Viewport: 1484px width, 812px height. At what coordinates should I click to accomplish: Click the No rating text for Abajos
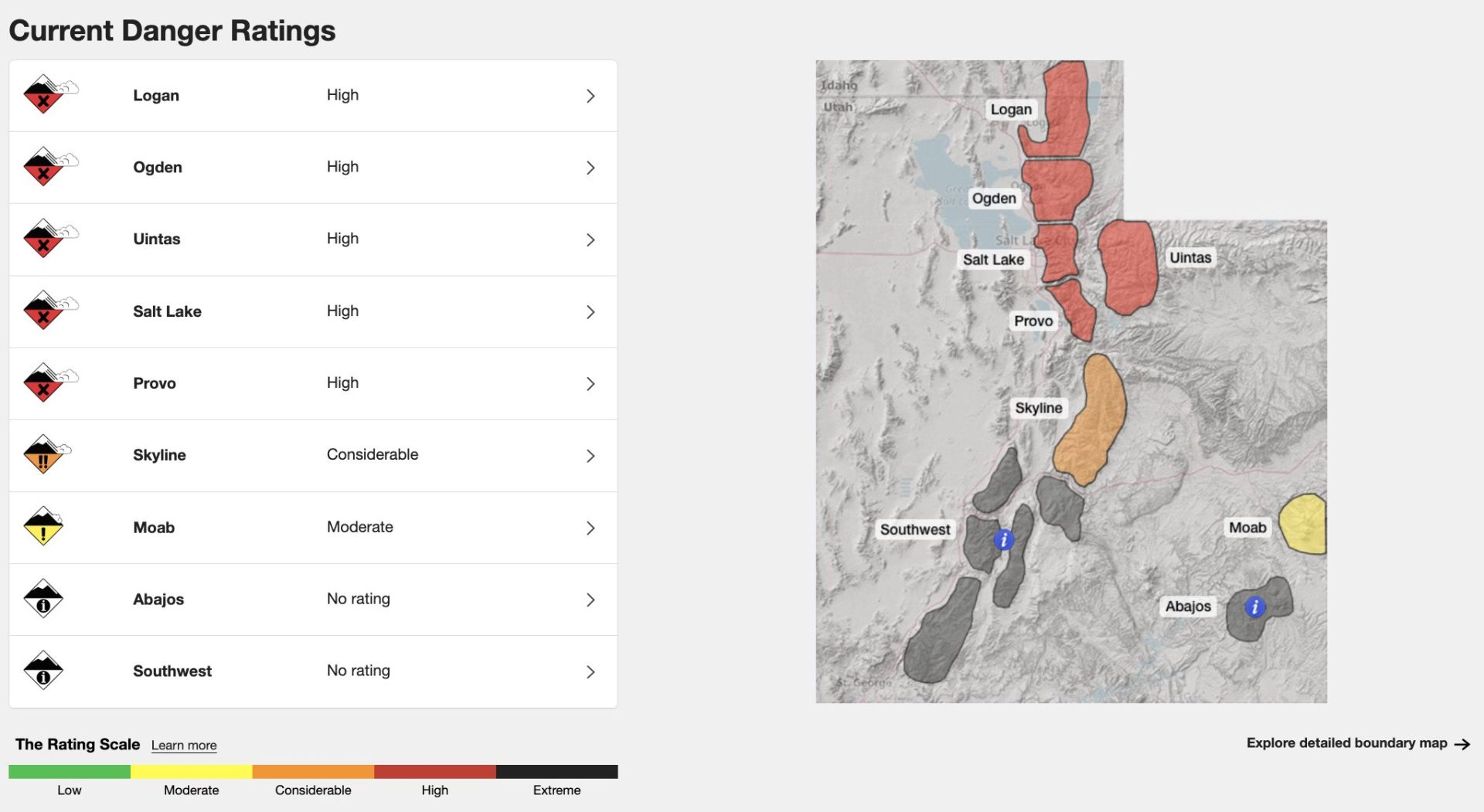point(359,599)
